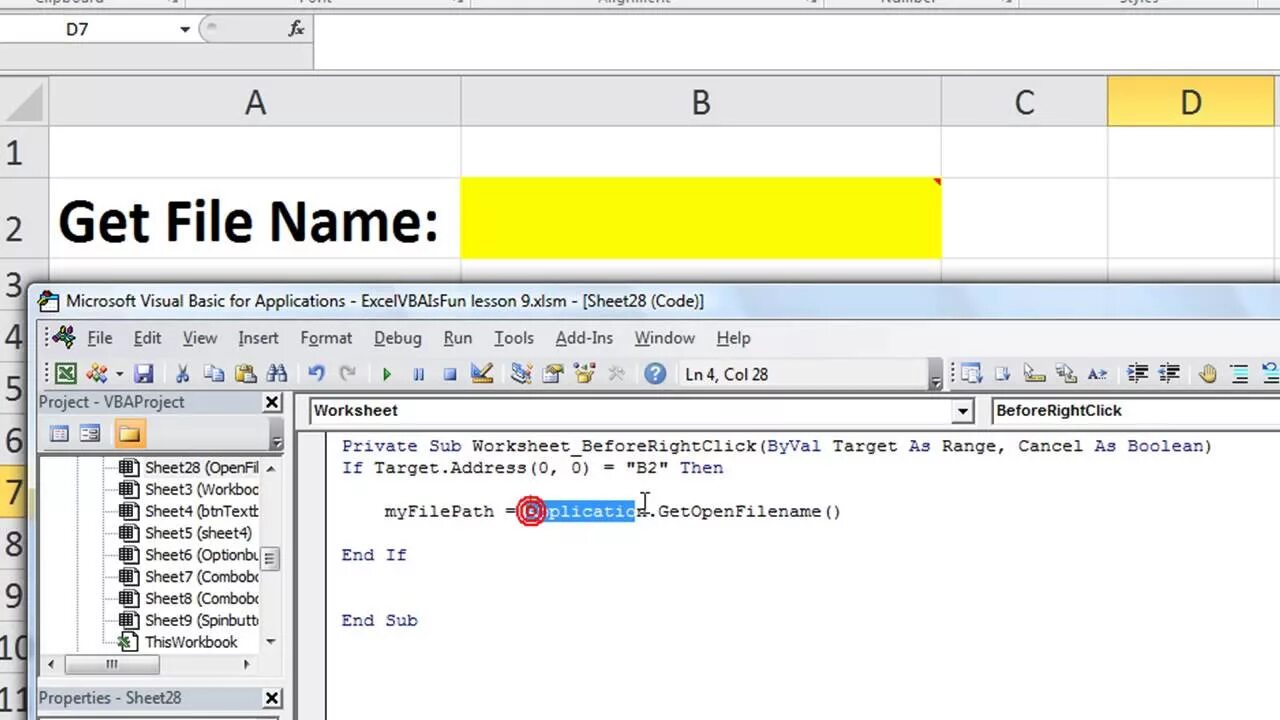Click the project tree horizontal scrollbar thumb

pos(112,664)
